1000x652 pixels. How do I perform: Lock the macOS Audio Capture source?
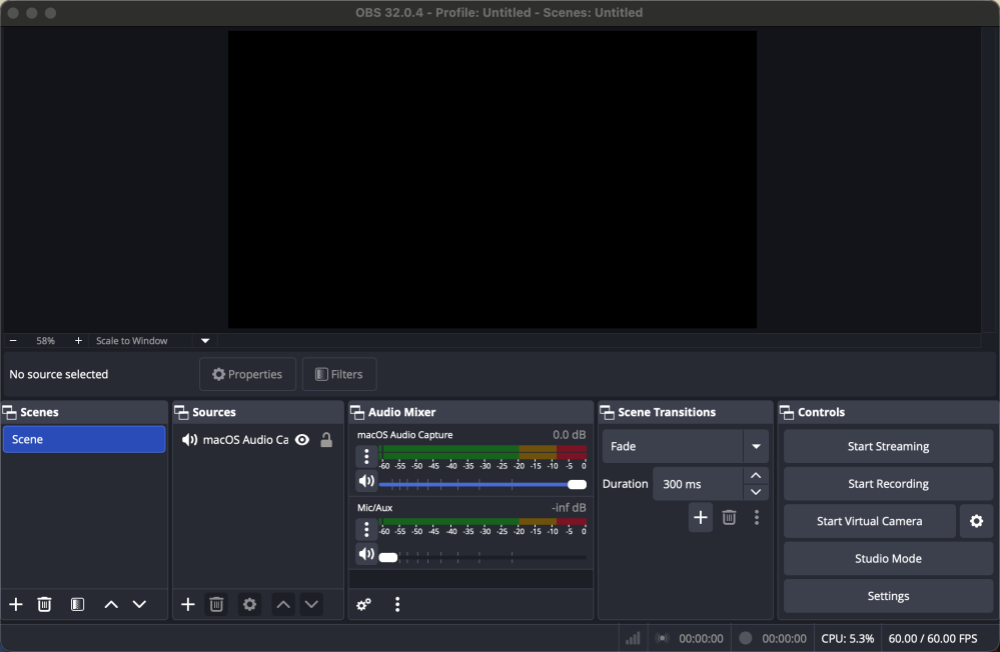click(325, 439)
